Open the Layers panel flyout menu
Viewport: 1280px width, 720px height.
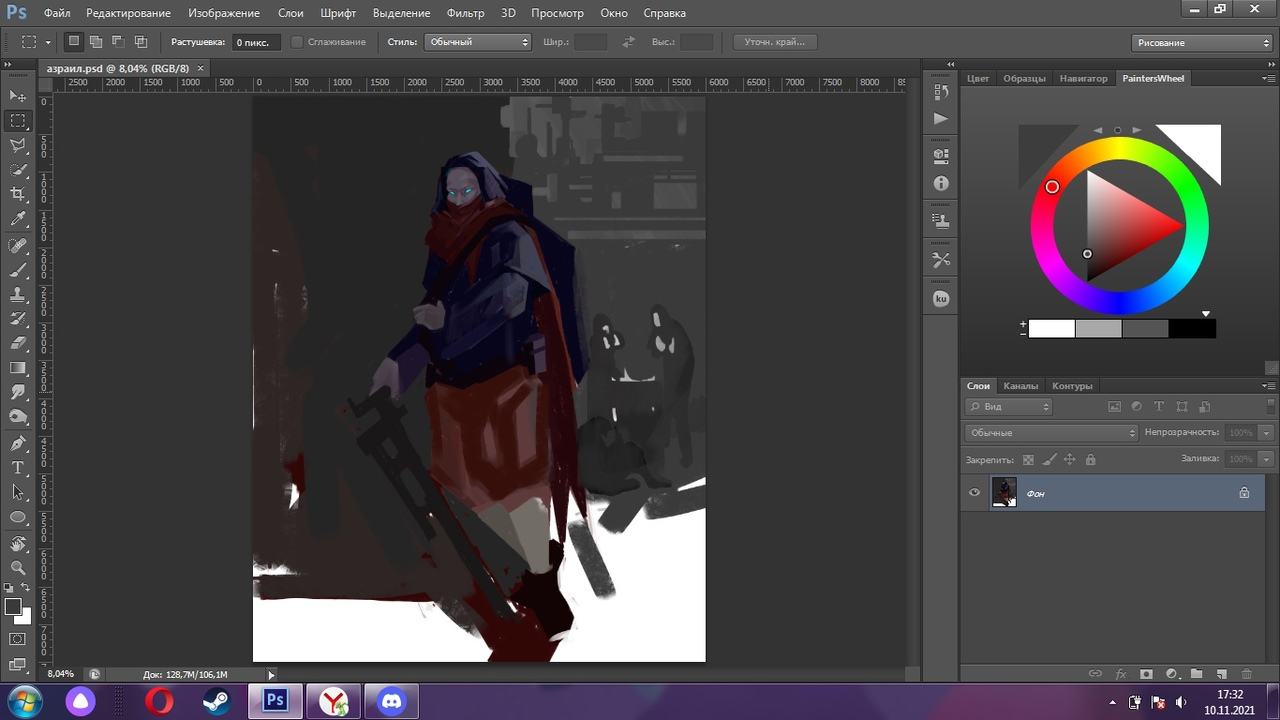1269,386
